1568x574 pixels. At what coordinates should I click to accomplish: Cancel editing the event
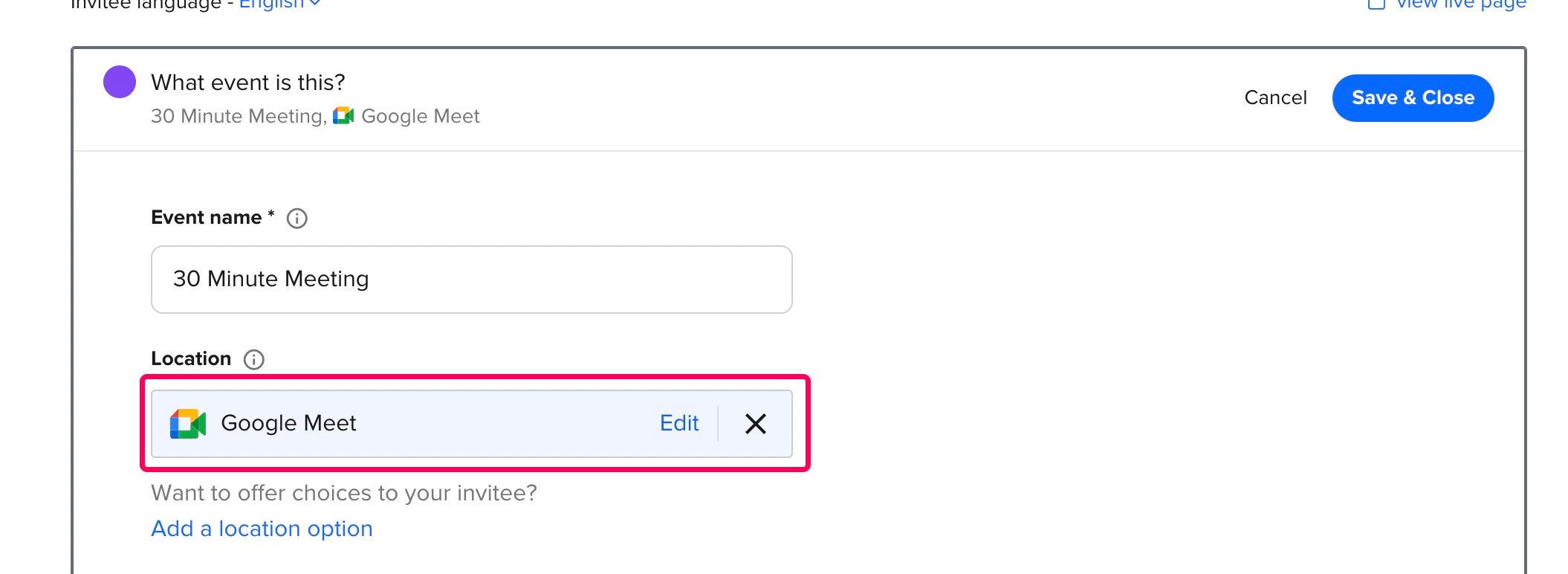(1275, 97)
